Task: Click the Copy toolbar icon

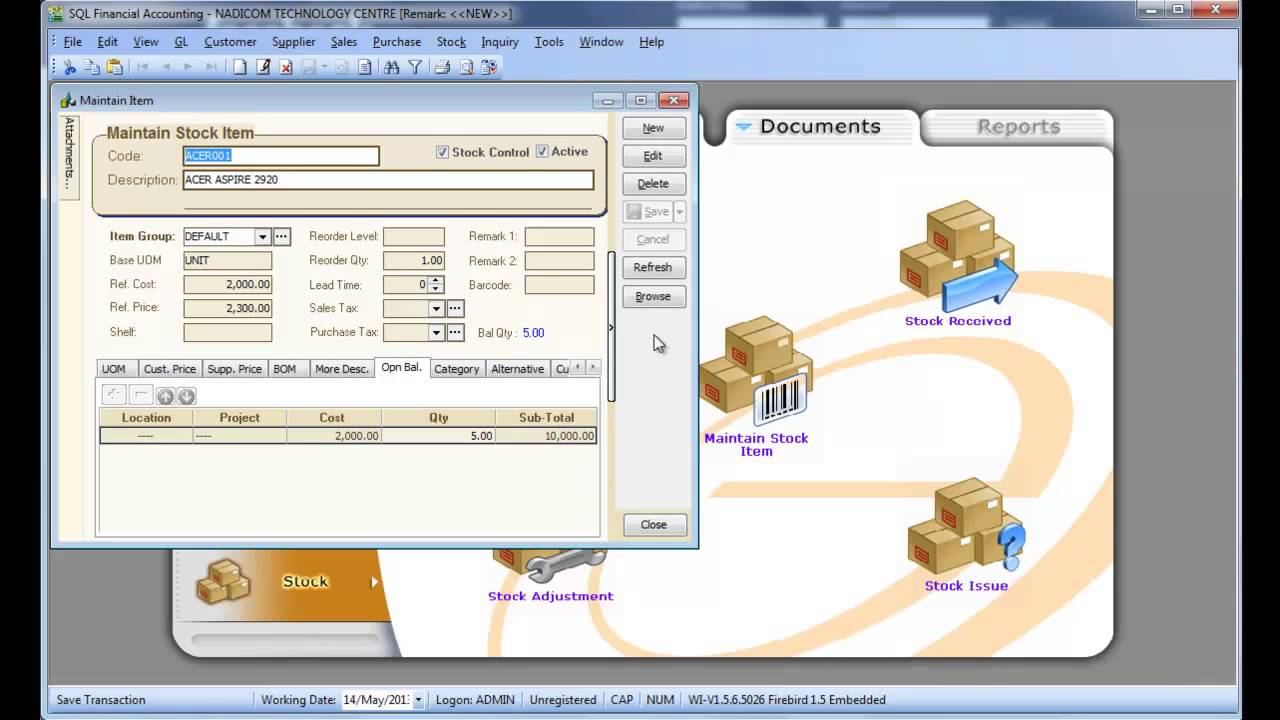Action: (x=92, y=67)
